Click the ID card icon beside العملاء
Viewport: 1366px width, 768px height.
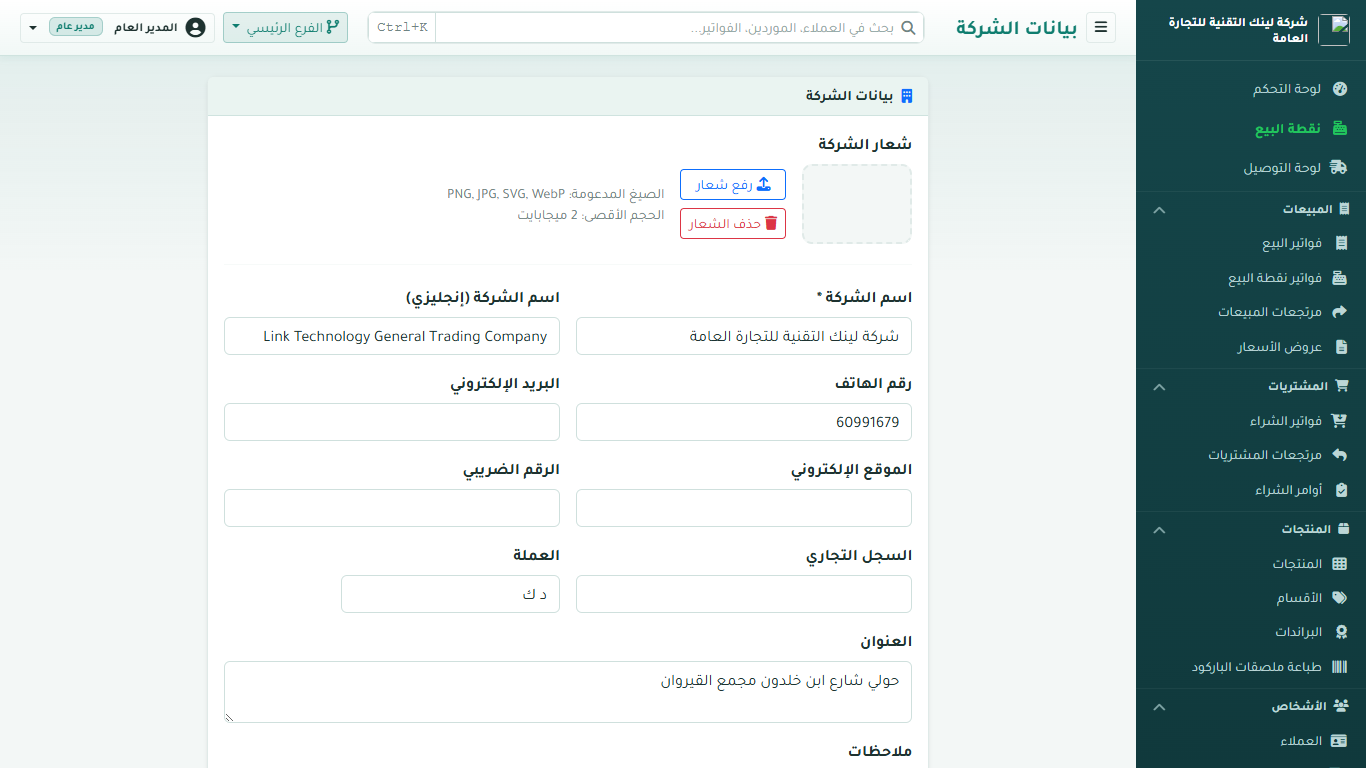[1339, 741]
